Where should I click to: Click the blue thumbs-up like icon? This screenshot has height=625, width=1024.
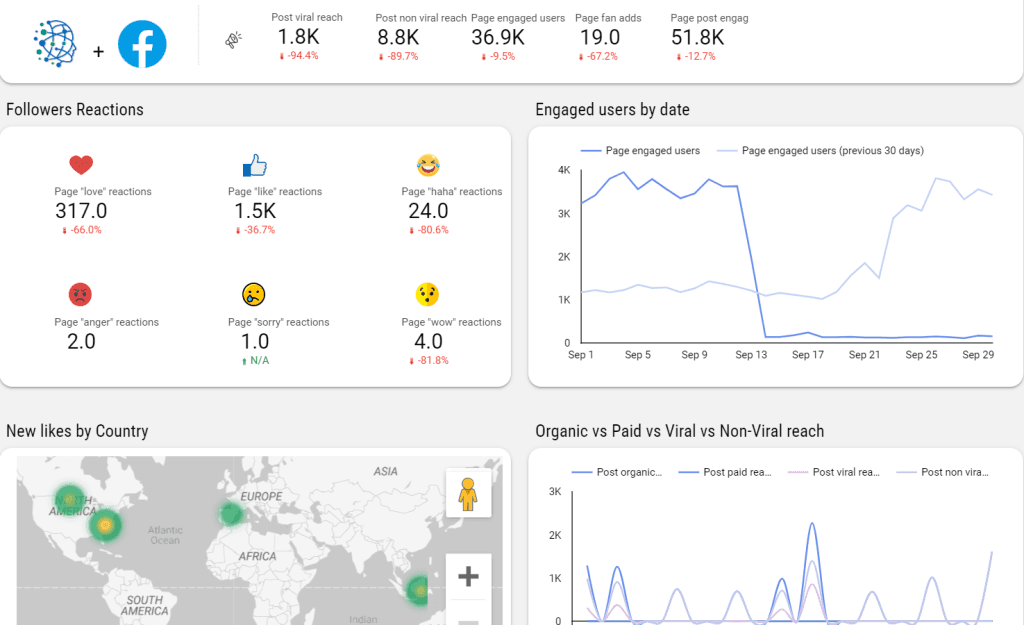pos(255,165)
